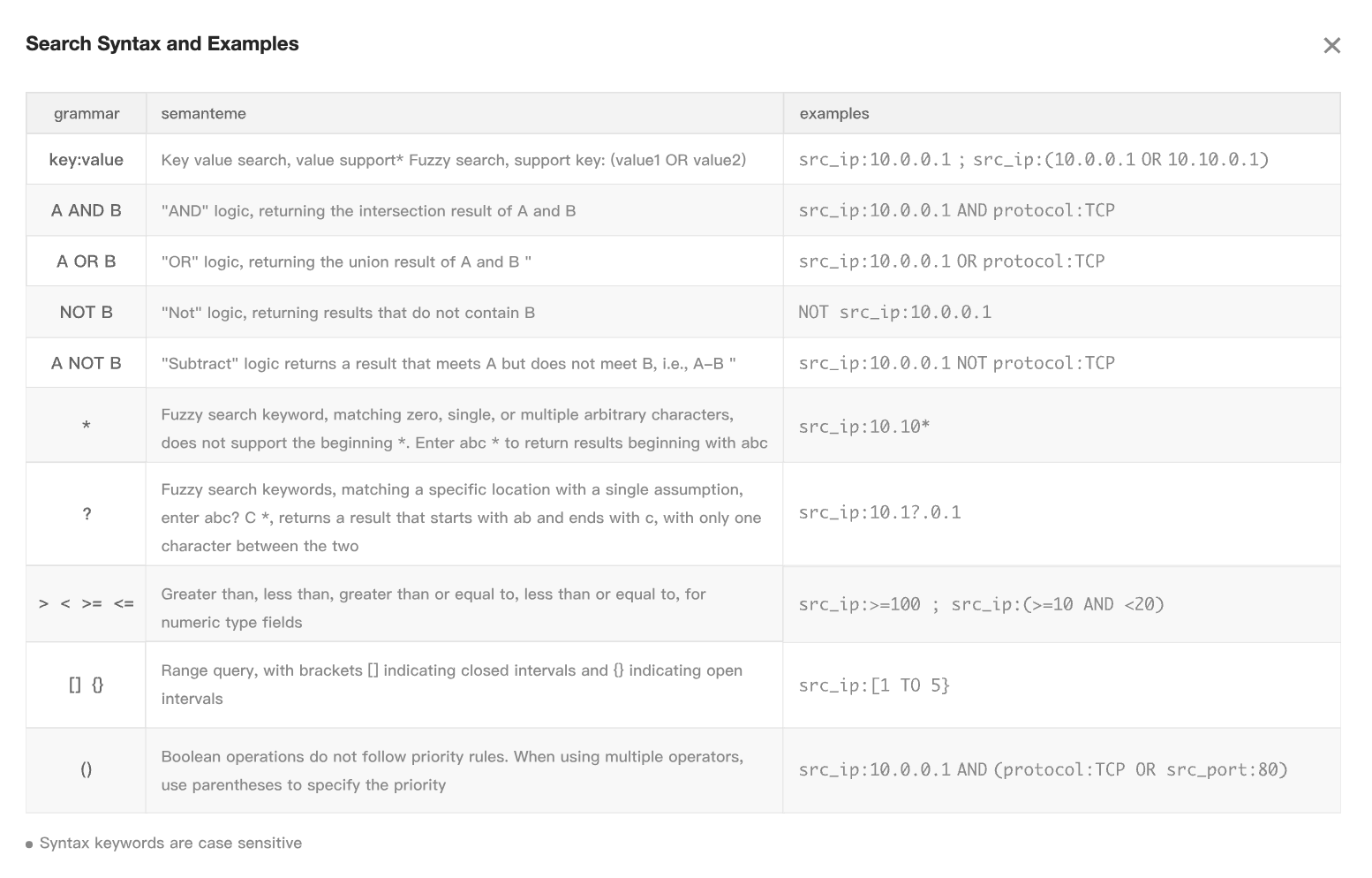Image resolution: width=1372 pixels, height=878 pixels.
Task: Select the 'src_ip:10.10*' example text
Action: [x=863, y=428]
